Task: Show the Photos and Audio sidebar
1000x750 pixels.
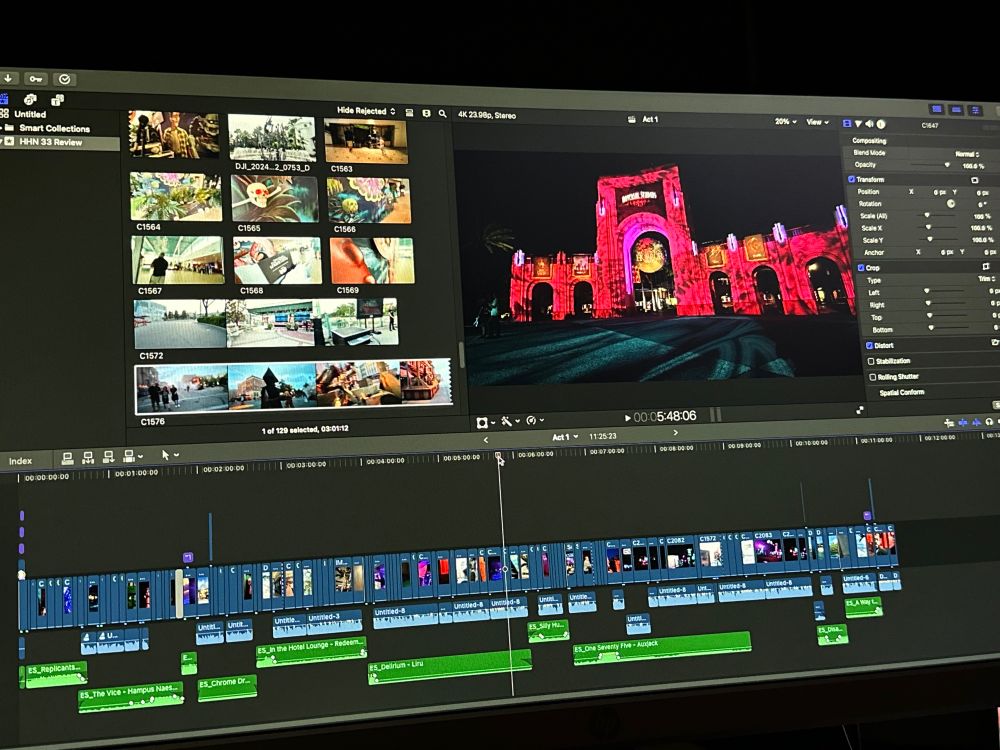Action: 30,99
